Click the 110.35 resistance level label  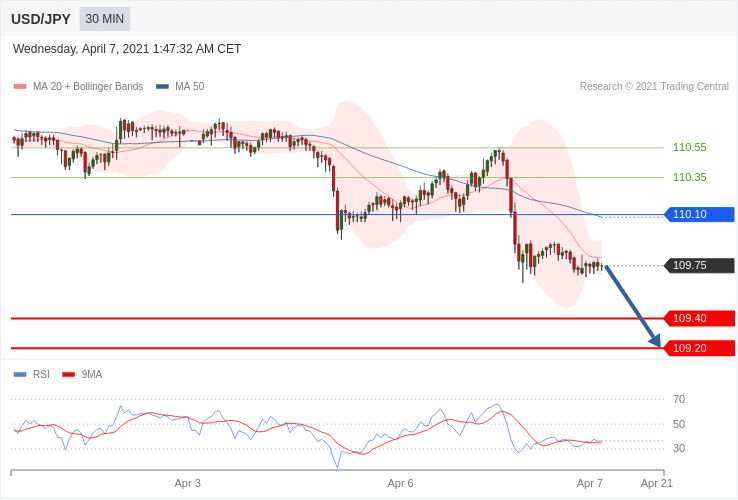tap(690, 177)
